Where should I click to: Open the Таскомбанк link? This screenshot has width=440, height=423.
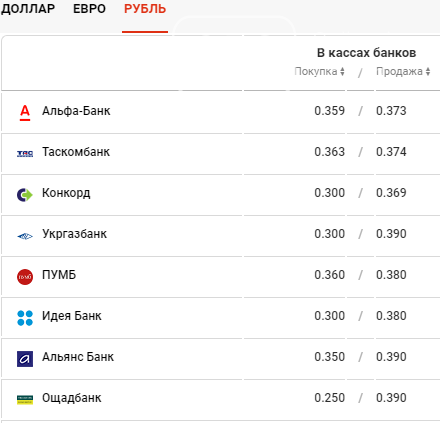click(76, 152)
